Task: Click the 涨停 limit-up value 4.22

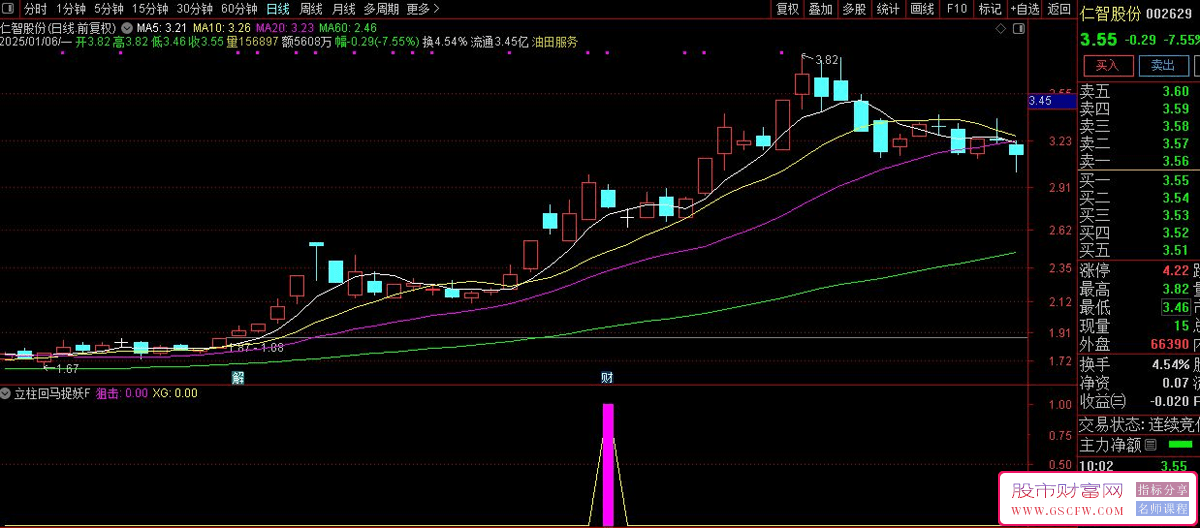Action: pos(1175,270)
